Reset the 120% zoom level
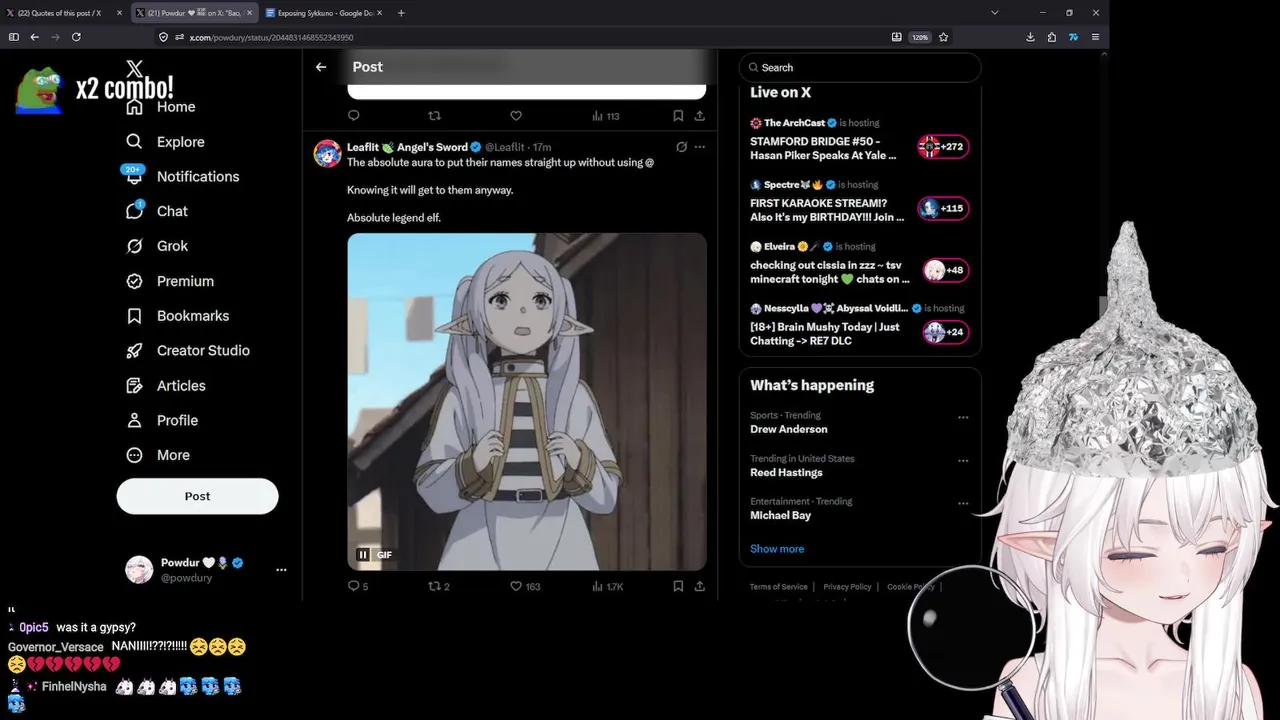Viewport: 1280px width, 720px height. (x=919, y=37)
